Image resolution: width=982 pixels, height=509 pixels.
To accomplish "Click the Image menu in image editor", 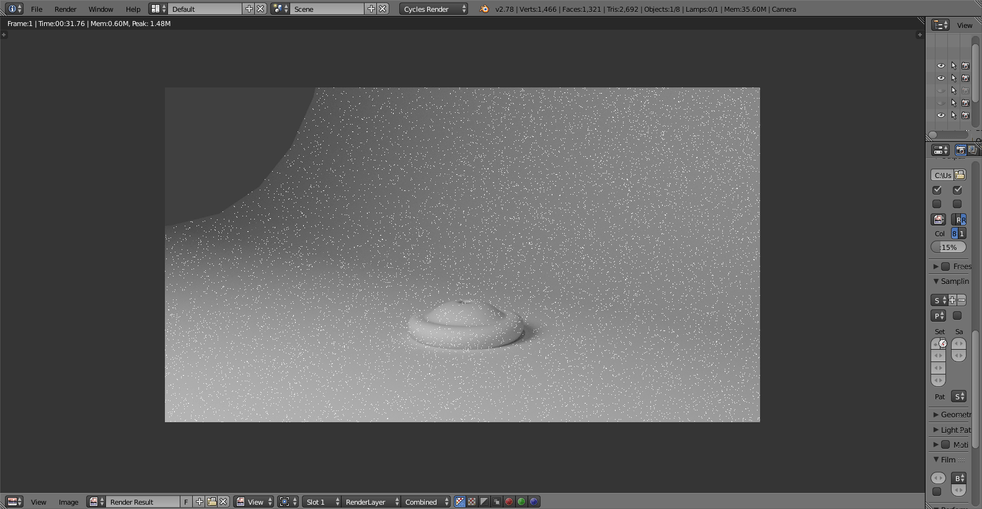I will [68, 502].
